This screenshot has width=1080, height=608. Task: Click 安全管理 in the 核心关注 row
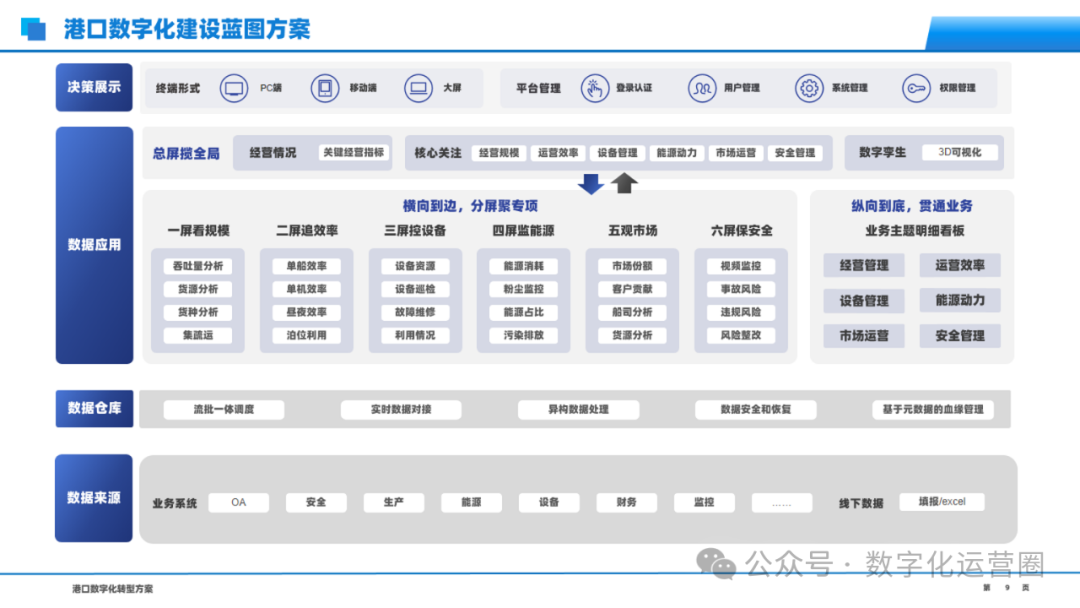[x=796, y=153]
